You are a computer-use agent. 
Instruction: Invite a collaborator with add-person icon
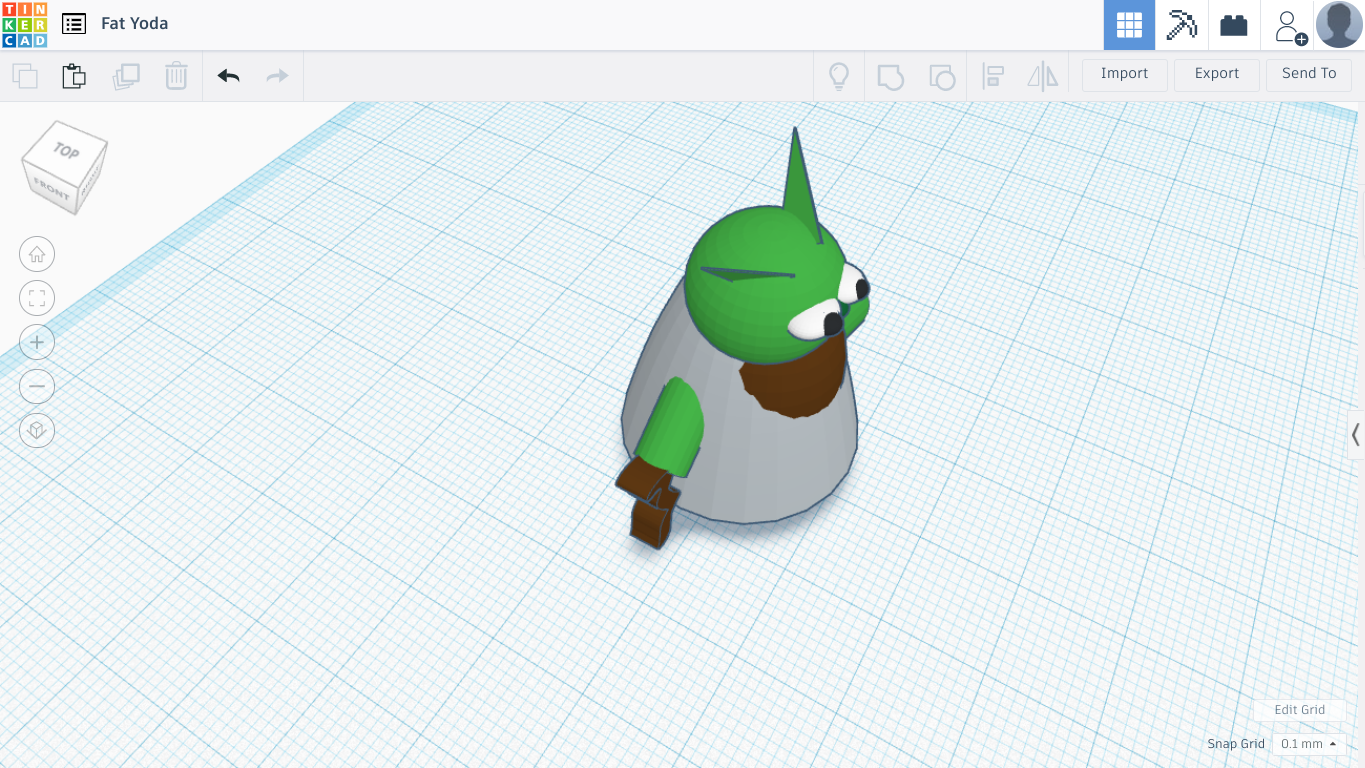coord(1289,26)
